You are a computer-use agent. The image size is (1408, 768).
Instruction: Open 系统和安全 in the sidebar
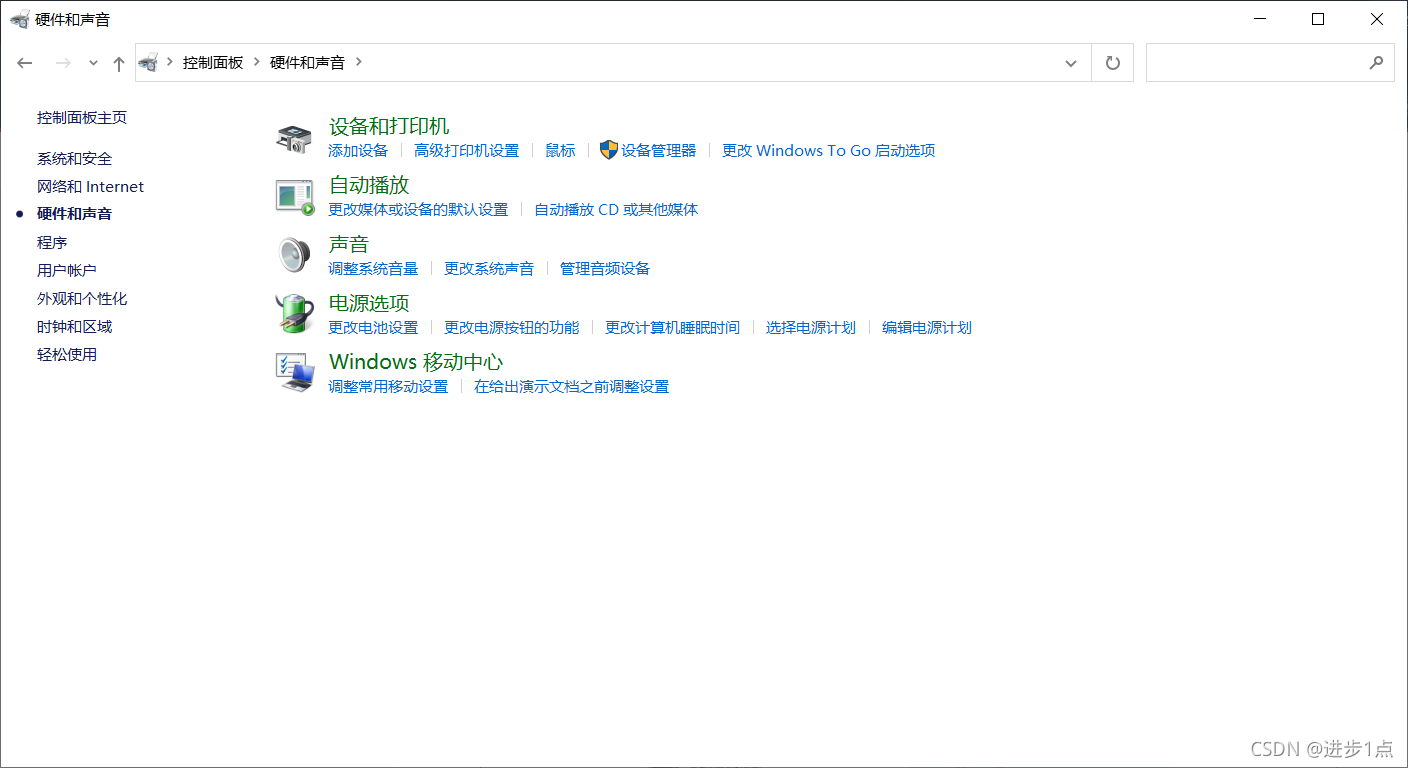[x=74, y=158]
